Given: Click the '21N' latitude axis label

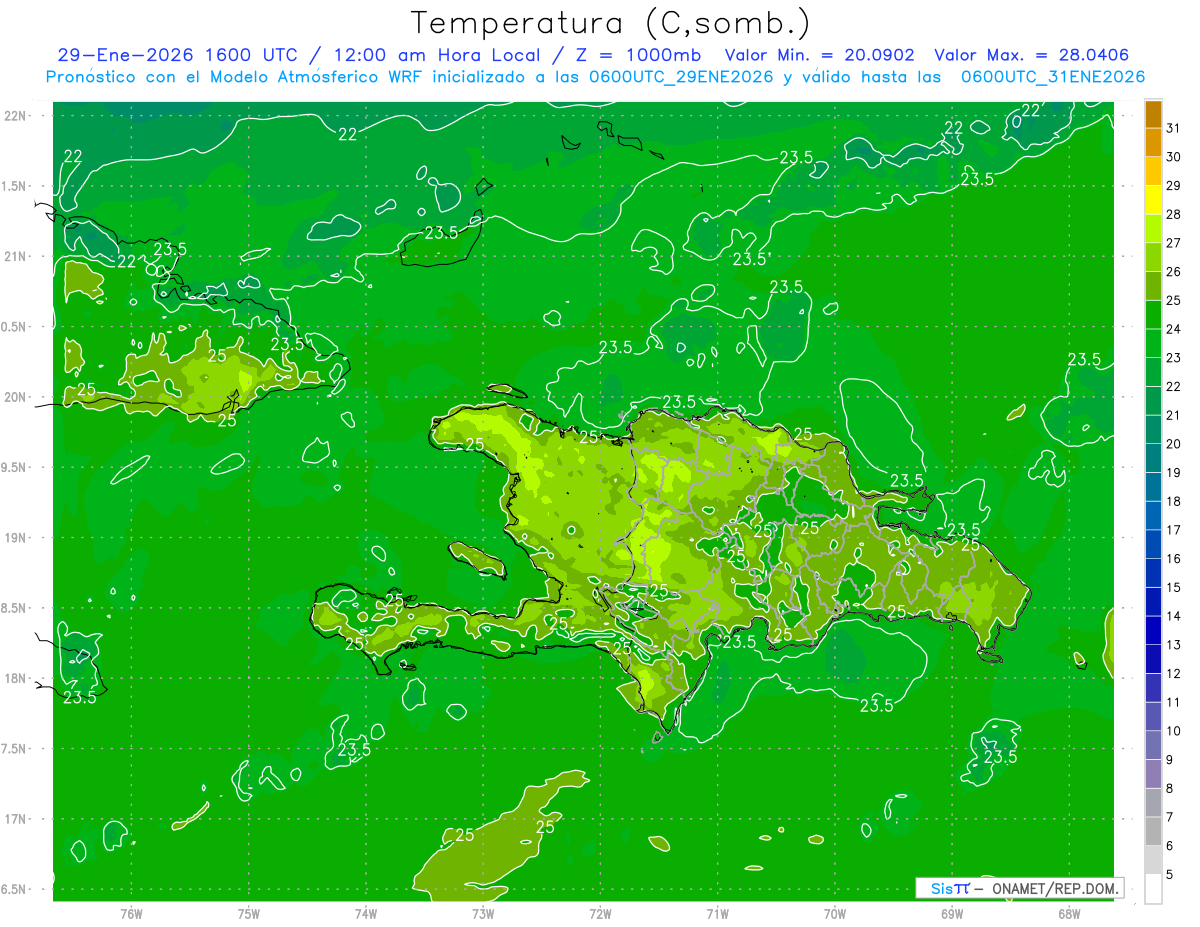Looking at the screenshot, I should 15,257.
